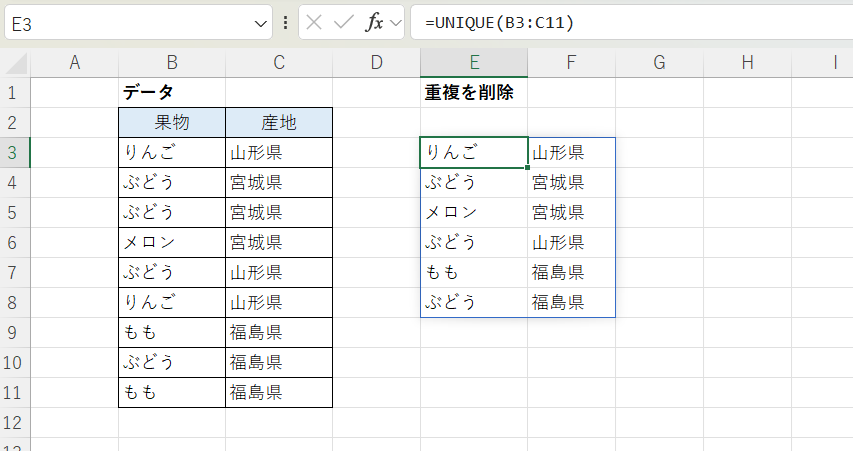Click cell E3 containing りんご
Screen dimensions: 853x451
(474, 152)
